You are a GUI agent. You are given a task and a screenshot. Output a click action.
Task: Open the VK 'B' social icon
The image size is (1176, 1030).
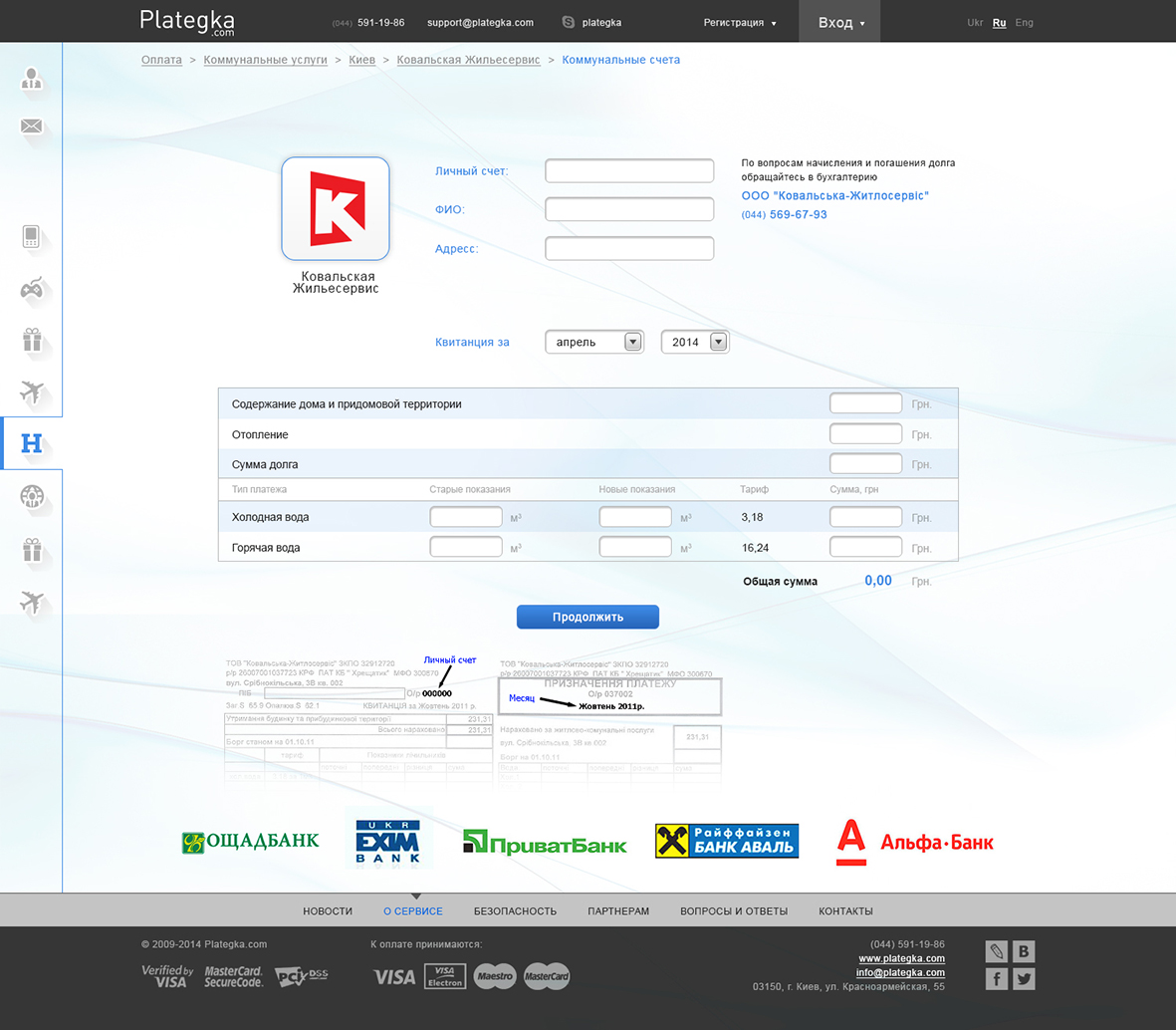[1024, 951]
